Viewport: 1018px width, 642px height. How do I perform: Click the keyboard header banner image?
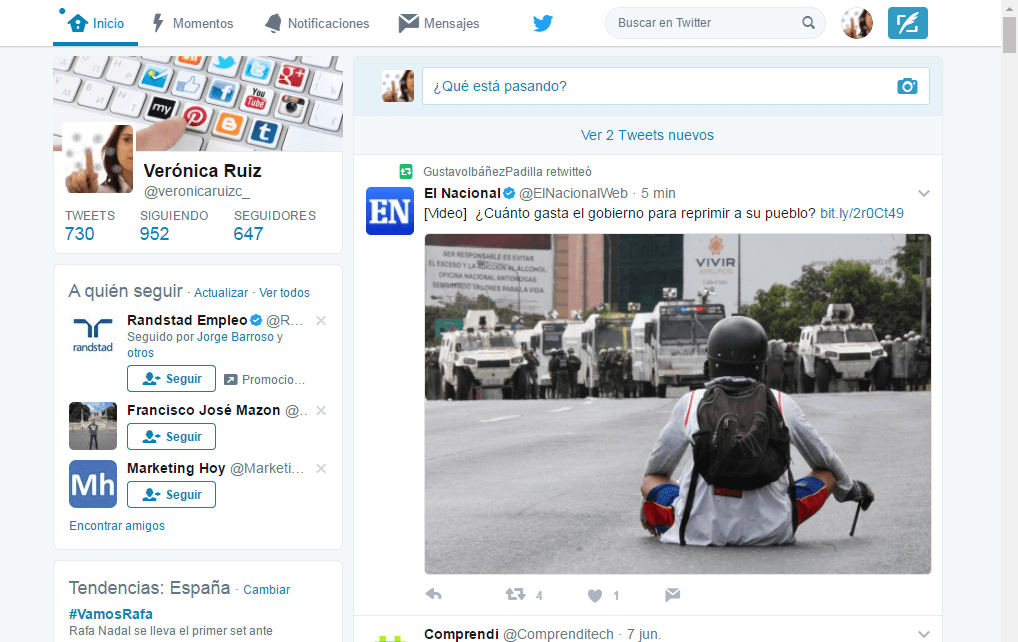198,104
